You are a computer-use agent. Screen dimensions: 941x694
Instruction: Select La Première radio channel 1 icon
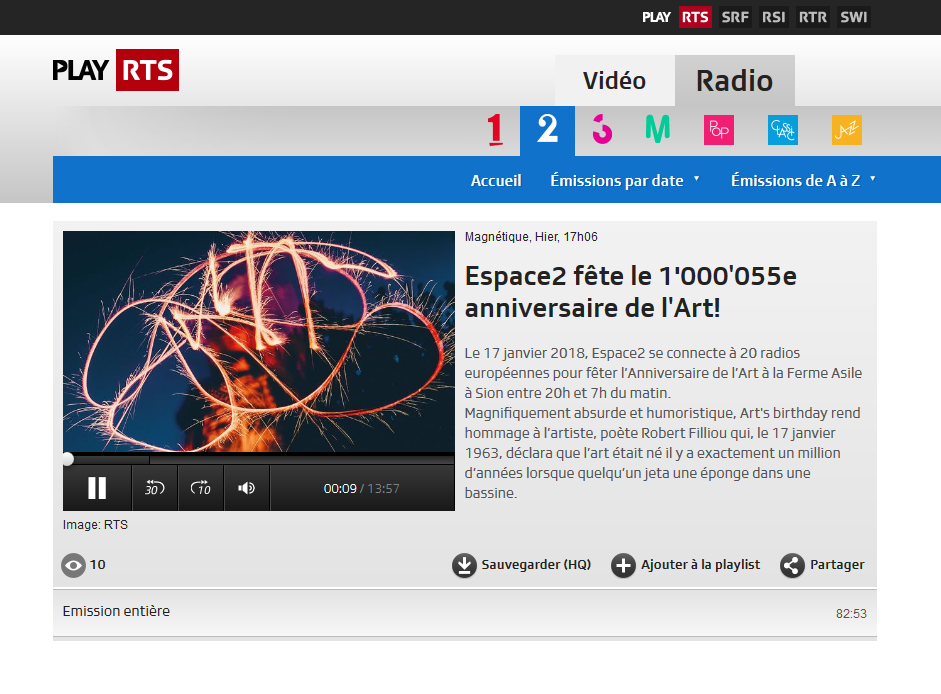pos(495,130)
